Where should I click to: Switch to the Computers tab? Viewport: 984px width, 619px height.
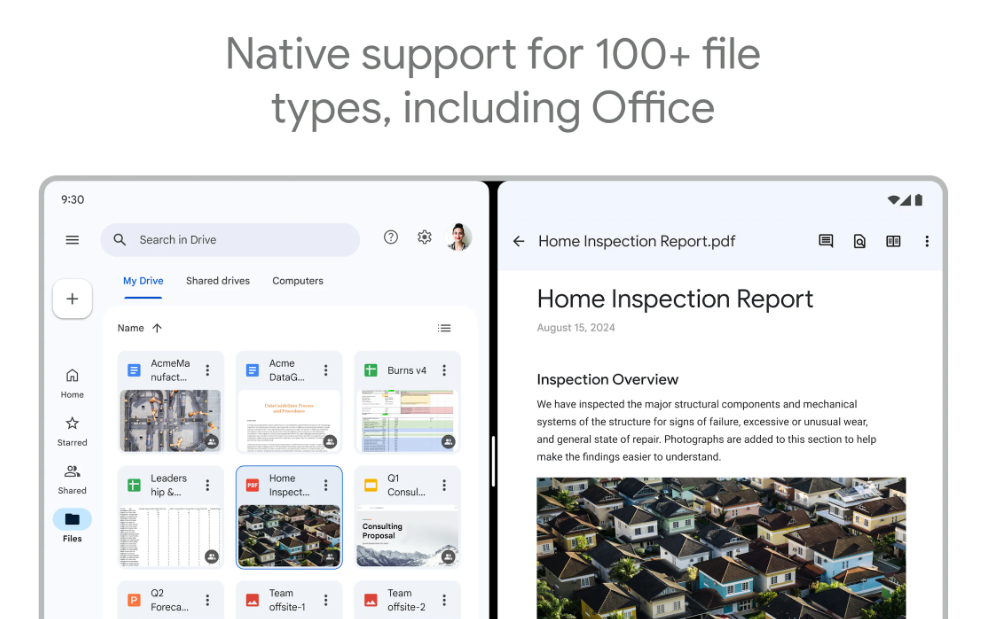click(x=297, y=281)
